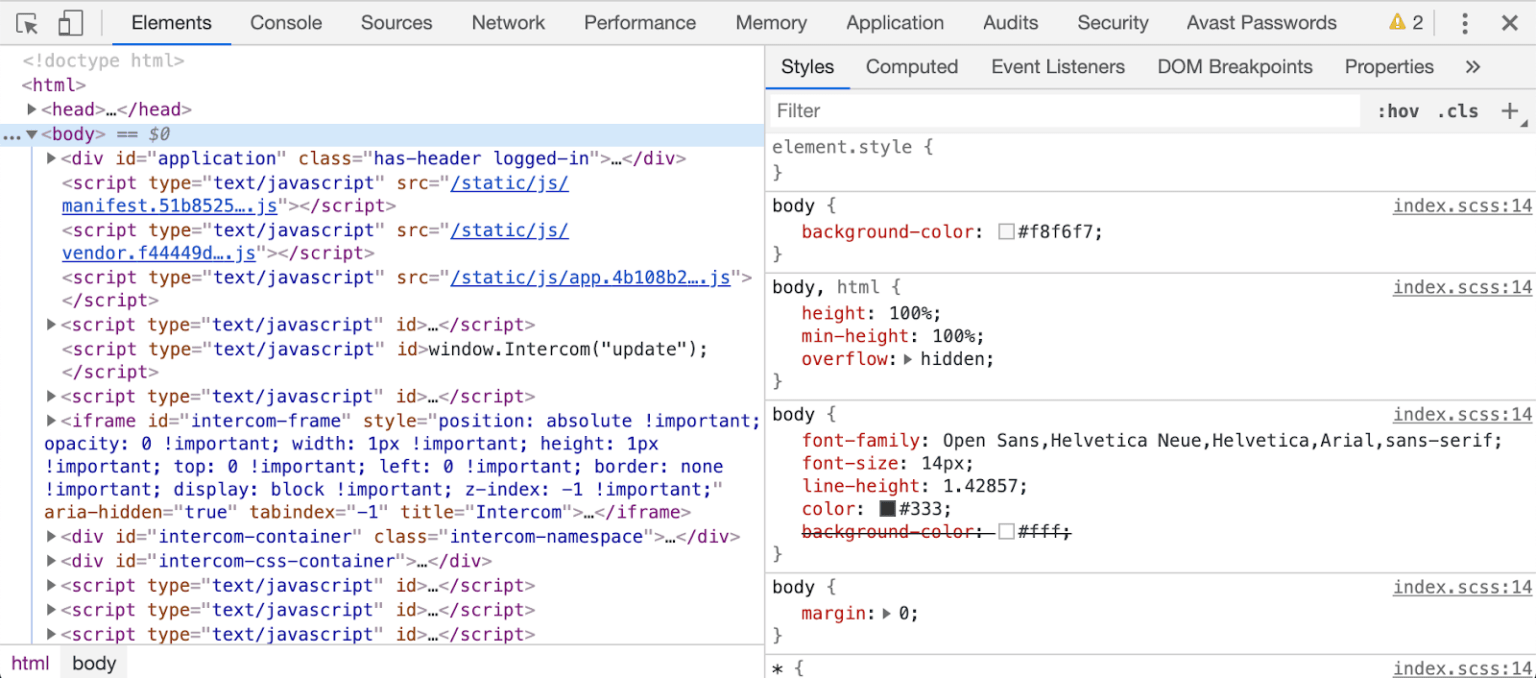Viewport: 1536px width, 678px height.
Task: Follow the /static/js/app.4b108b2 script link
Action: 591,277
